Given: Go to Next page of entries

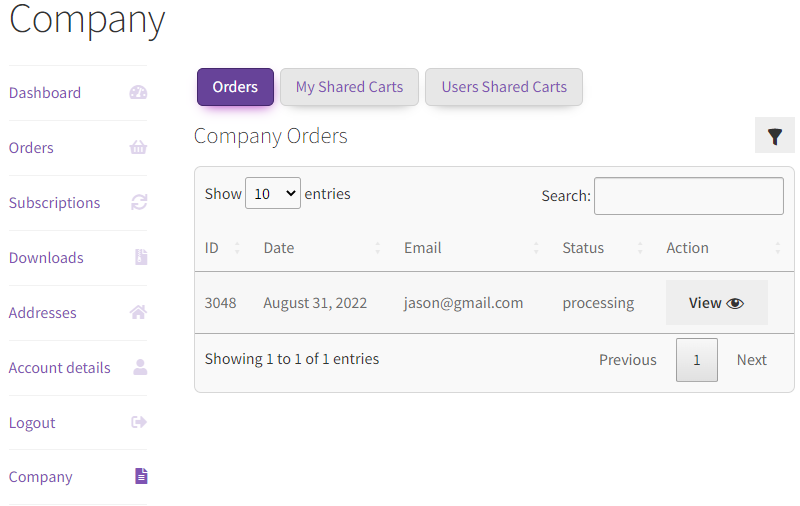Looking at the screenshot, I should [x=752, y=360].
